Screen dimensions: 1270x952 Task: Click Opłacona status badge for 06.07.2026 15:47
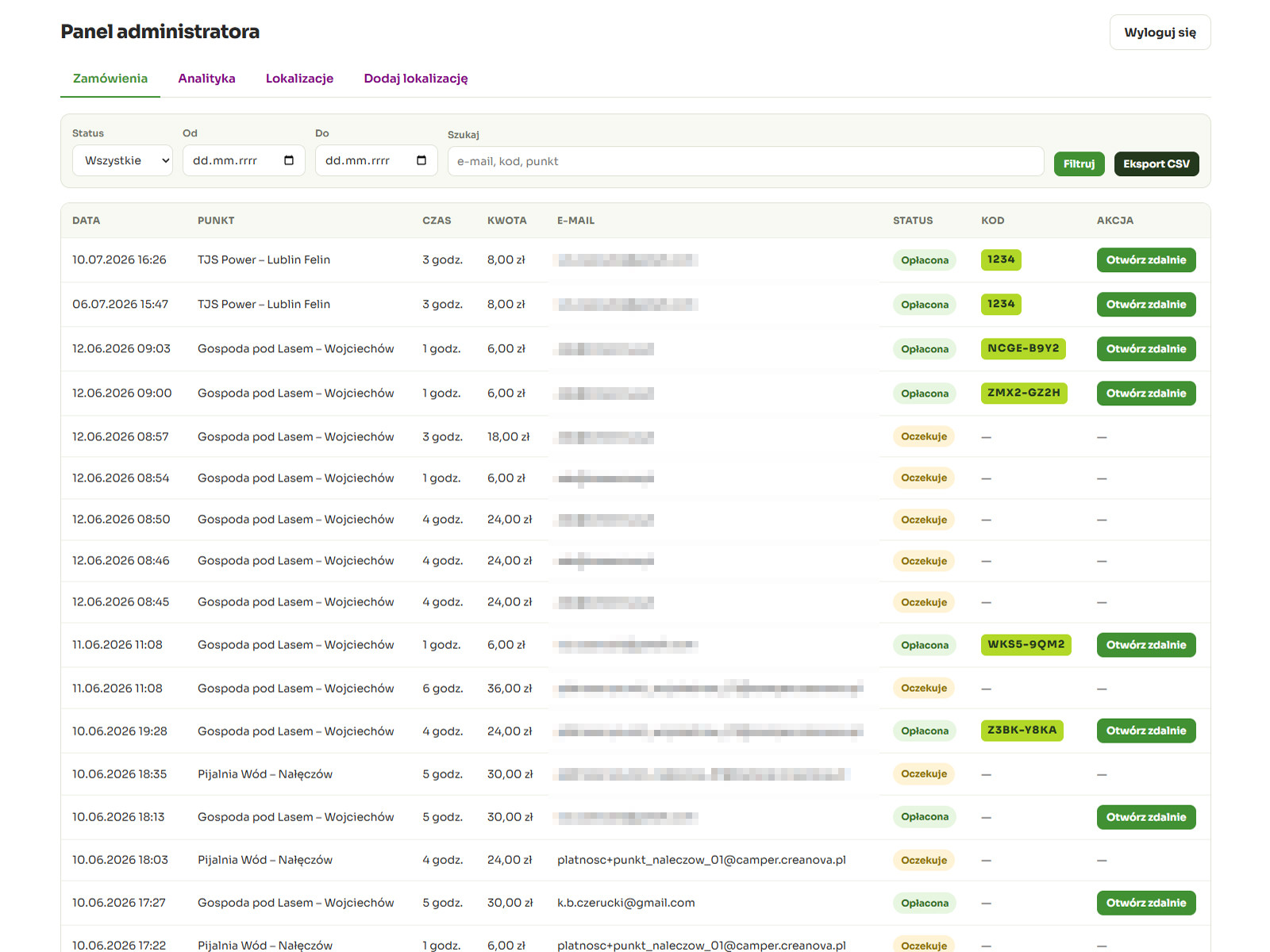[x=925, y=305]
